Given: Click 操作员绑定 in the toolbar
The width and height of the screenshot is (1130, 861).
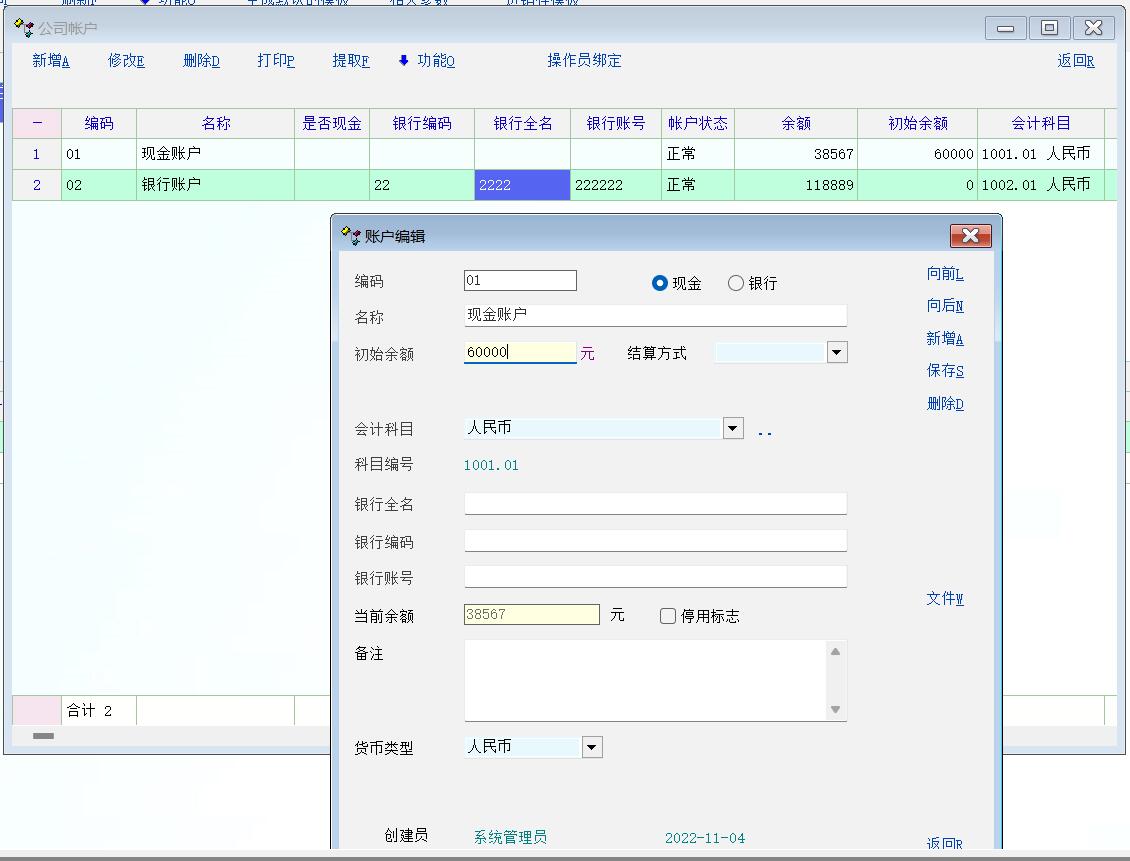Looking at the screenshot, I should point(584,61).
